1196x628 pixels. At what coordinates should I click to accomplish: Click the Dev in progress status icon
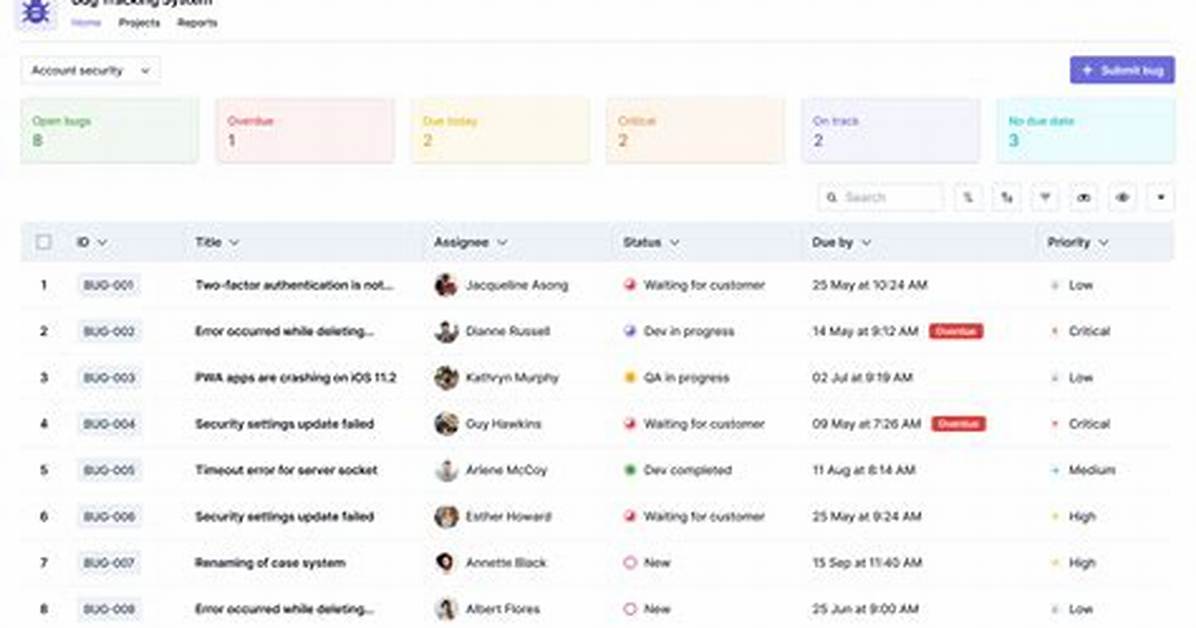click(630, 331)
